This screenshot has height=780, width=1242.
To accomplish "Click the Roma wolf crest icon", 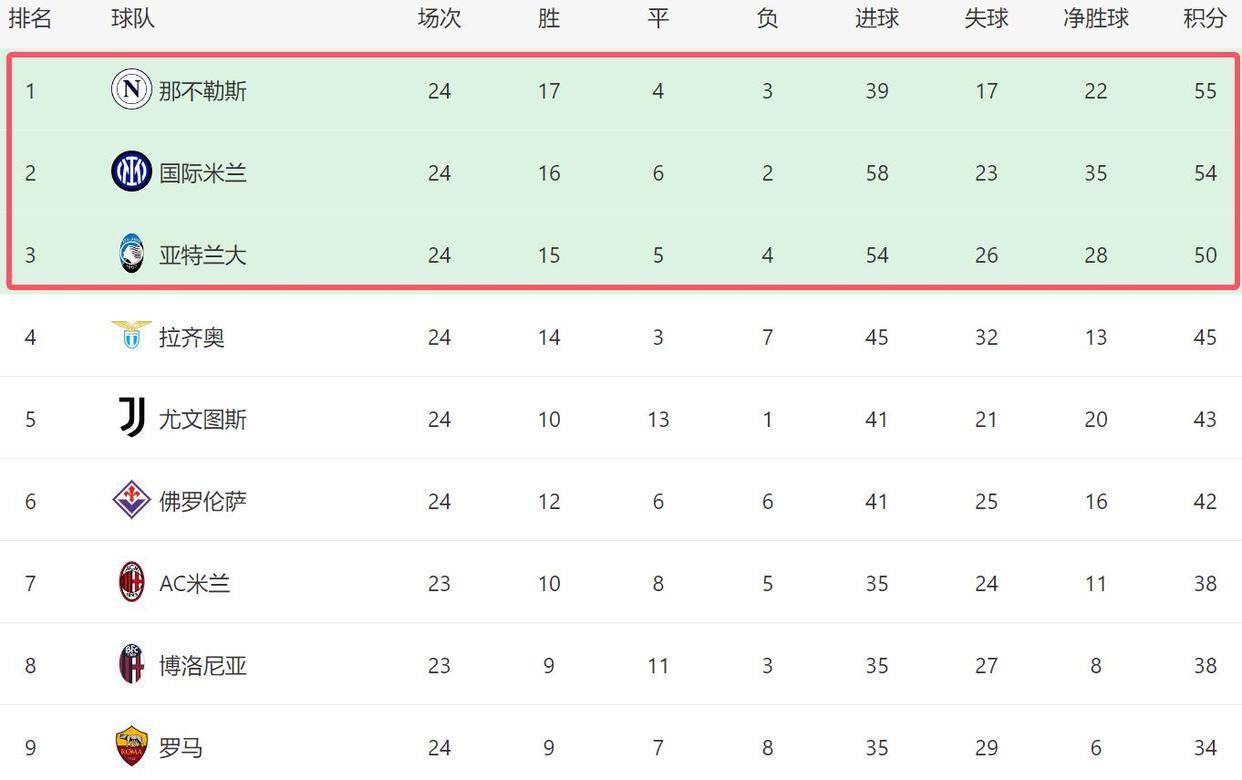I will pyautogui.click(x=131, y=746).
